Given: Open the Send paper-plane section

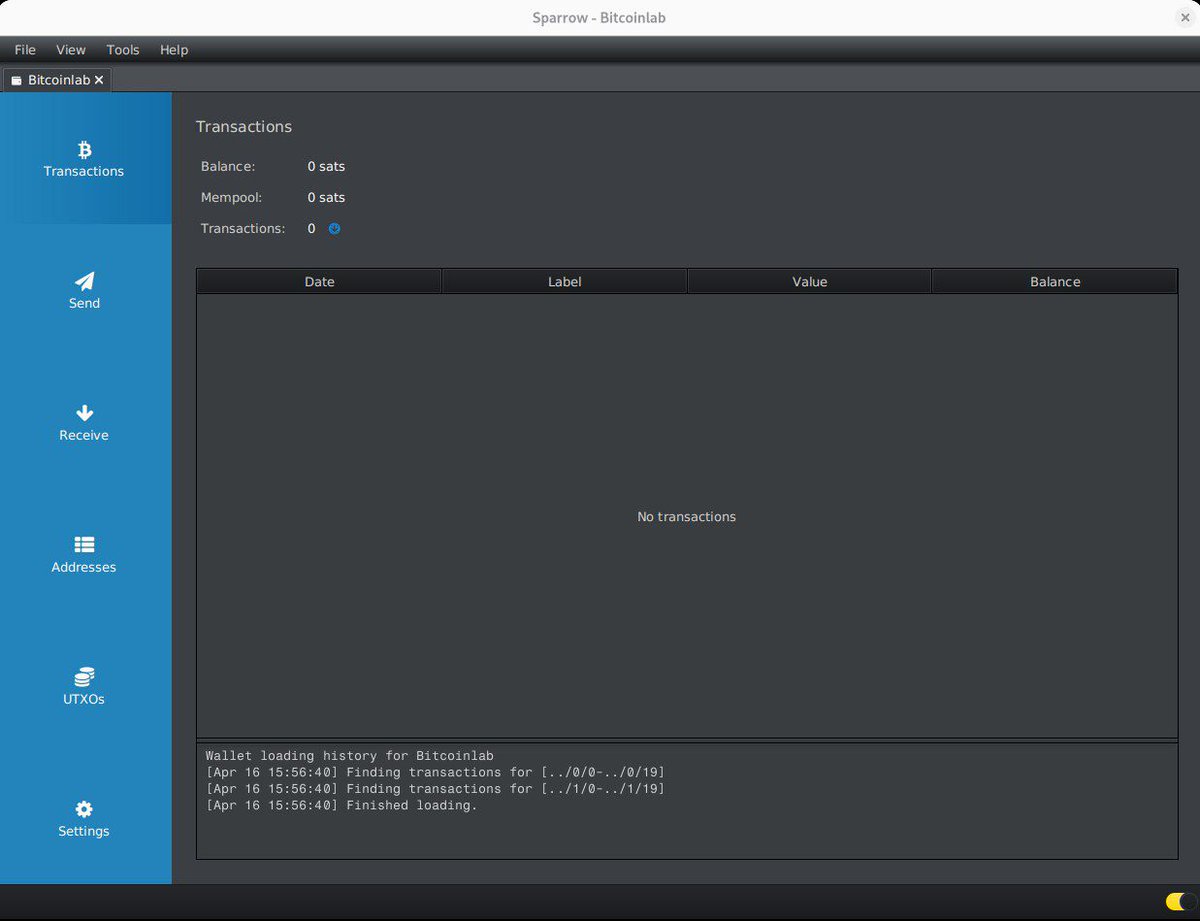Looking at the screenshot, I should tap(85, 291).
